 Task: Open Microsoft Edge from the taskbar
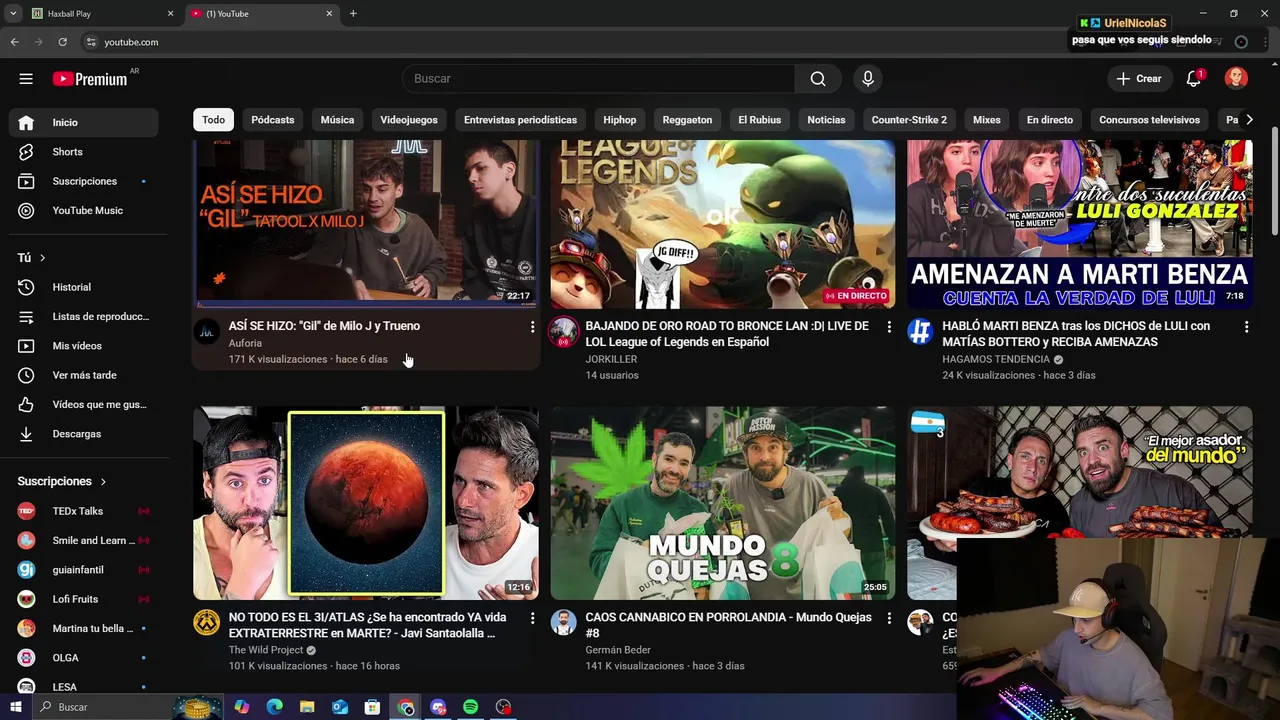[275, 707]
